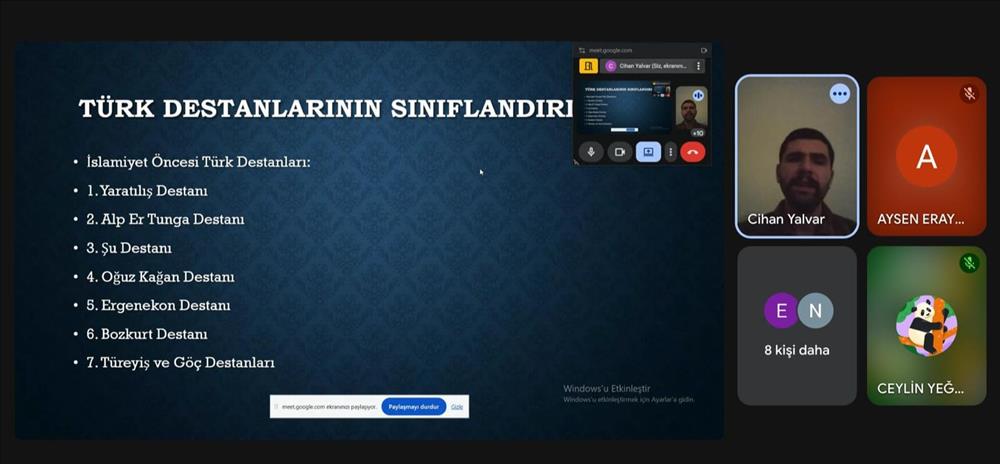Open more options beside the end-call button
Image resolution: width=1000 pixels, height=464 pixels.
coord(670,152)
